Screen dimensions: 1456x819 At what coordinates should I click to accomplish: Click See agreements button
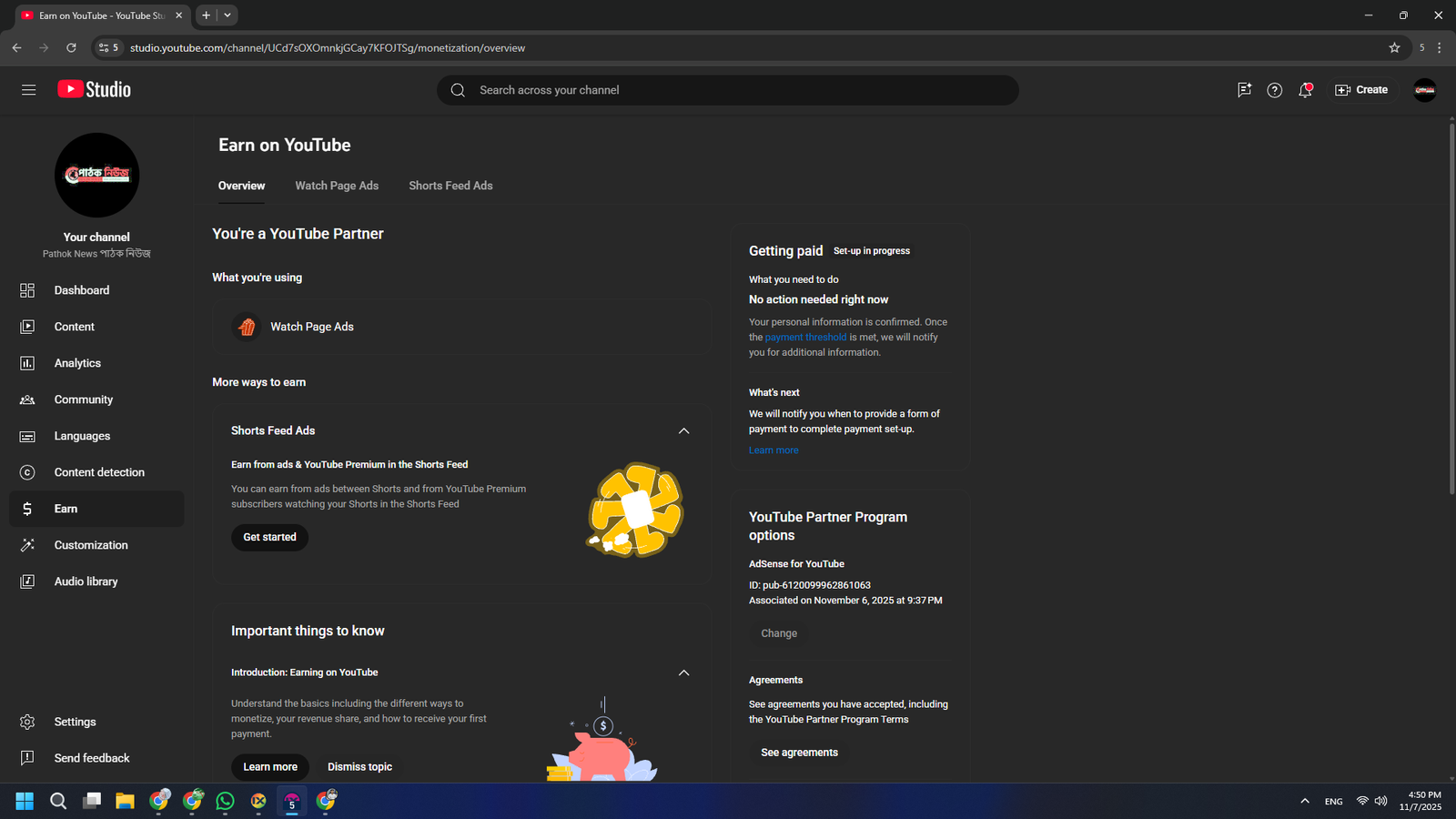point(800,753)
